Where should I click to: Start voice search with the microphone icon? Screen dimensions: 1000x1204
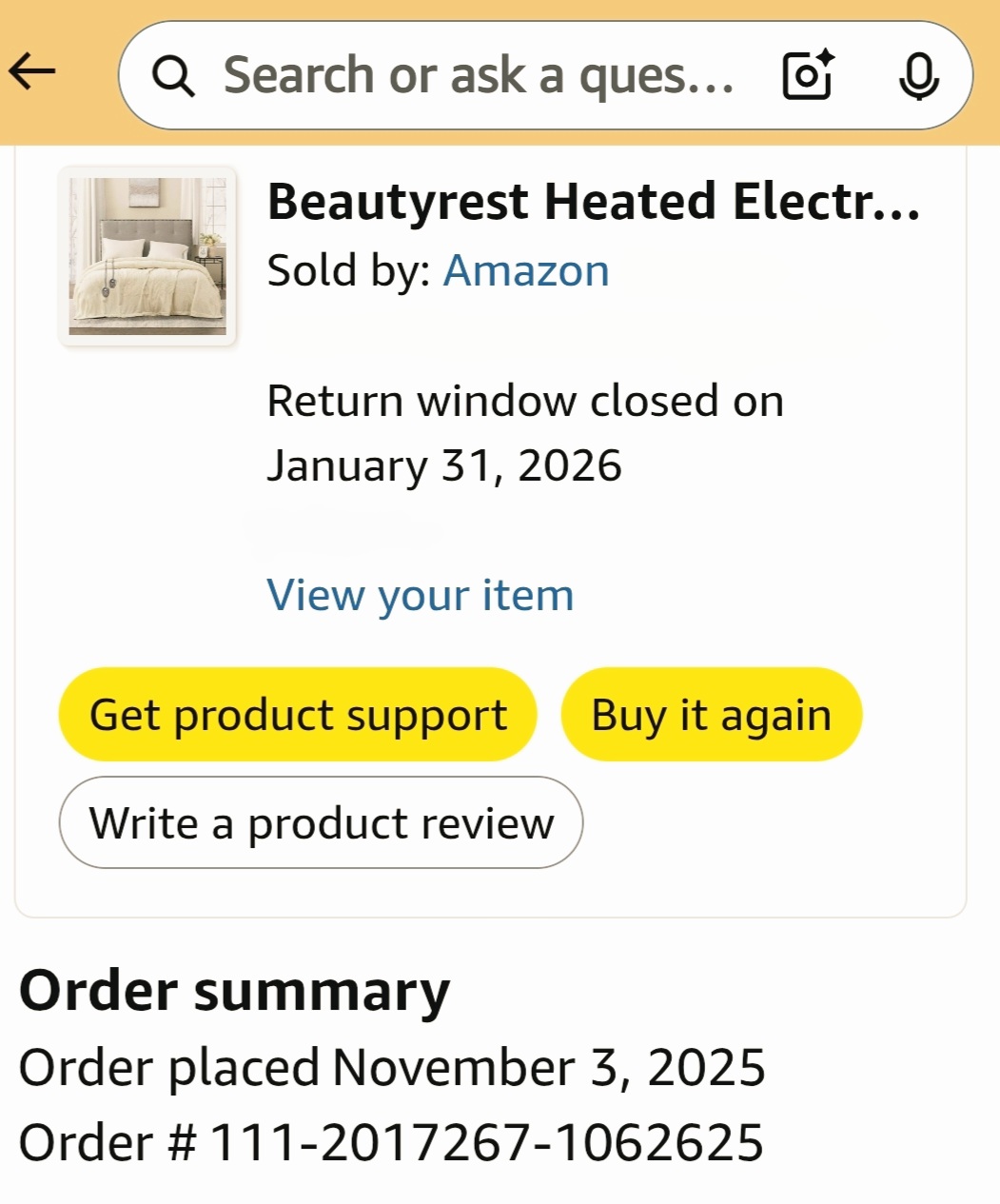tap(918, 76)
